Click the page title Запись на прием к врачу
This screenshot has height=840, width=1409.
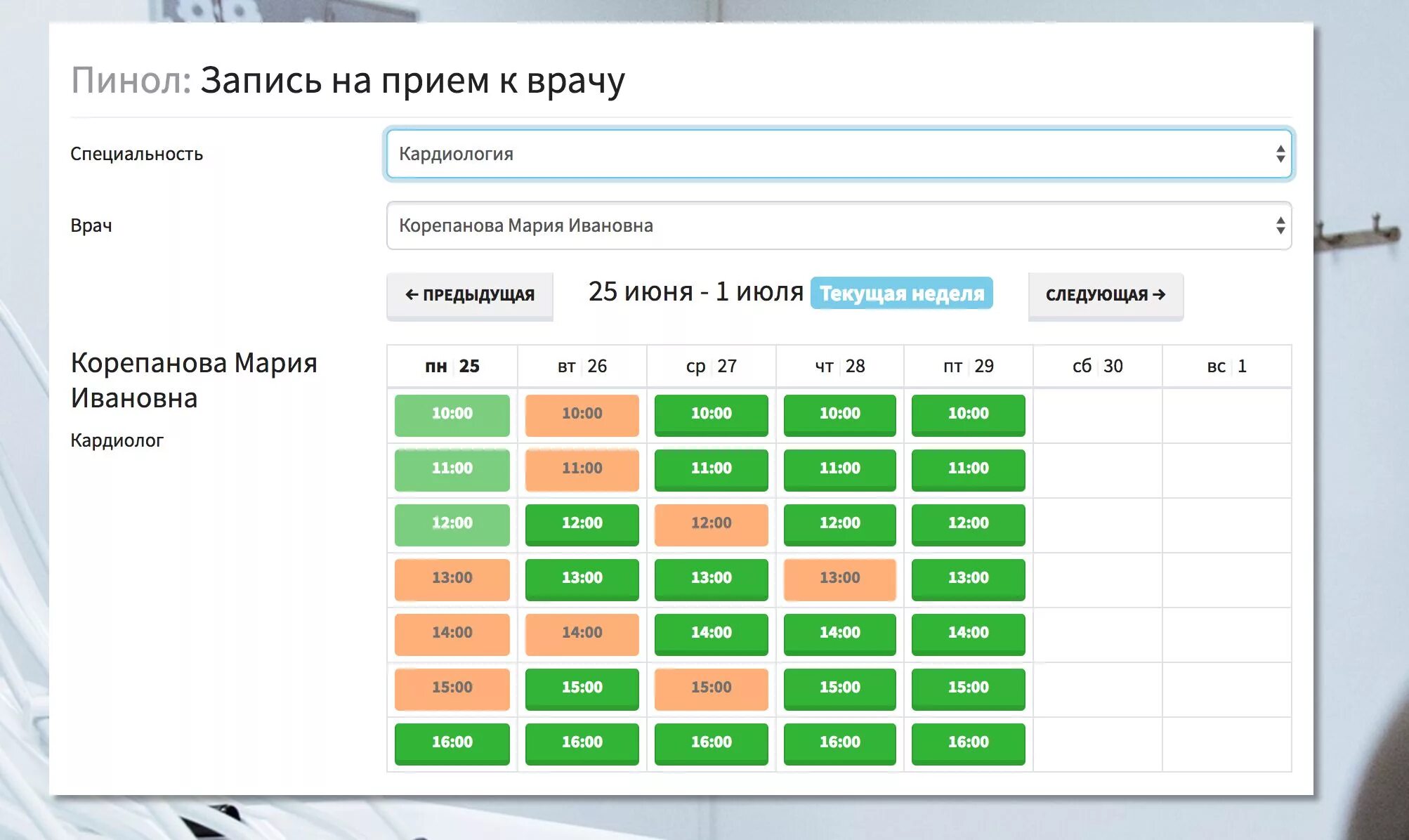coord(412,81)
